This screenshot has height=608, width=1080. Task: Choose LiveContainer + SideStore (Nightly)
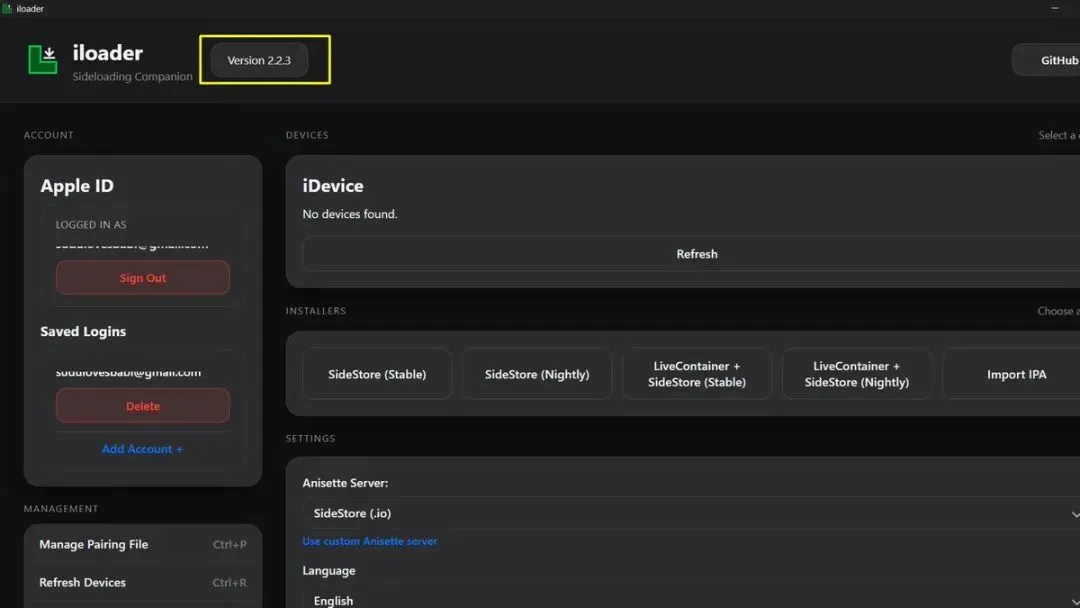[x=856, y=374]
